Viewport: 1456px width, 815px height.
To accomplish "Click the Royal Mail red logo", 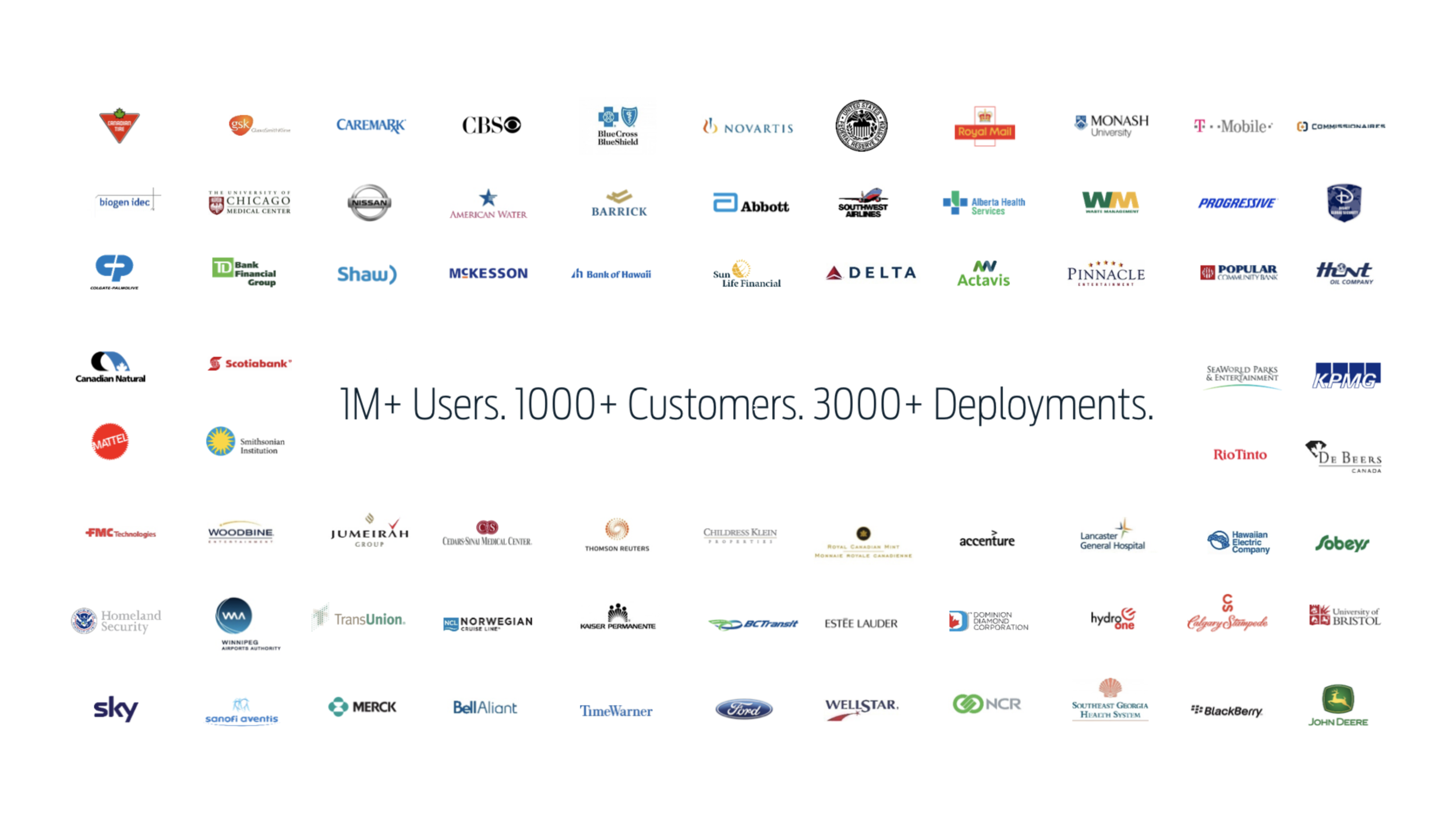I will pos(984,126).
